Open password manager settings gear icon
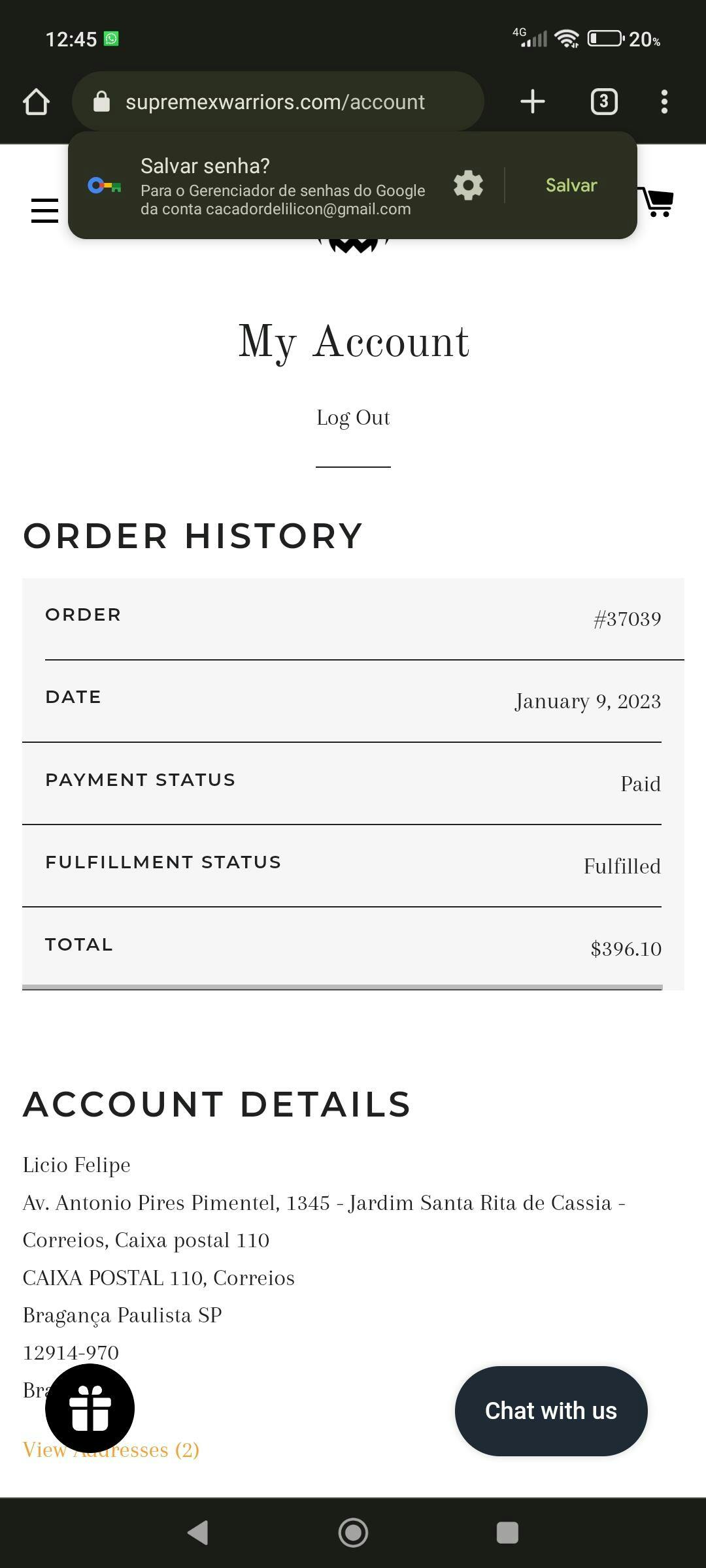The height and width of the screenshot is (1568, 706). click(468, 186)
